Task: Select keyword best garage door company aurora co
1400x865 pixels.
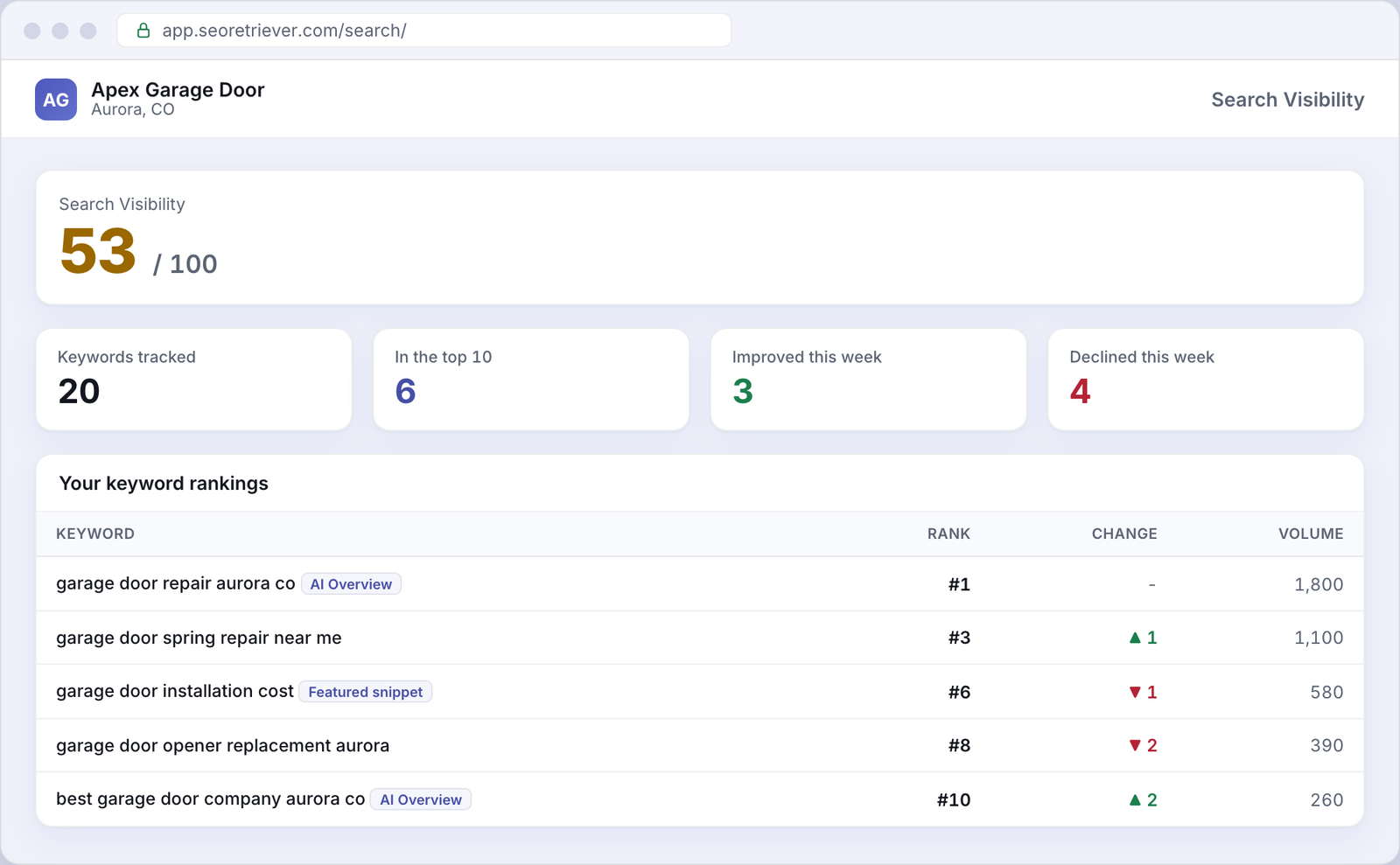Action: point(210,799)
